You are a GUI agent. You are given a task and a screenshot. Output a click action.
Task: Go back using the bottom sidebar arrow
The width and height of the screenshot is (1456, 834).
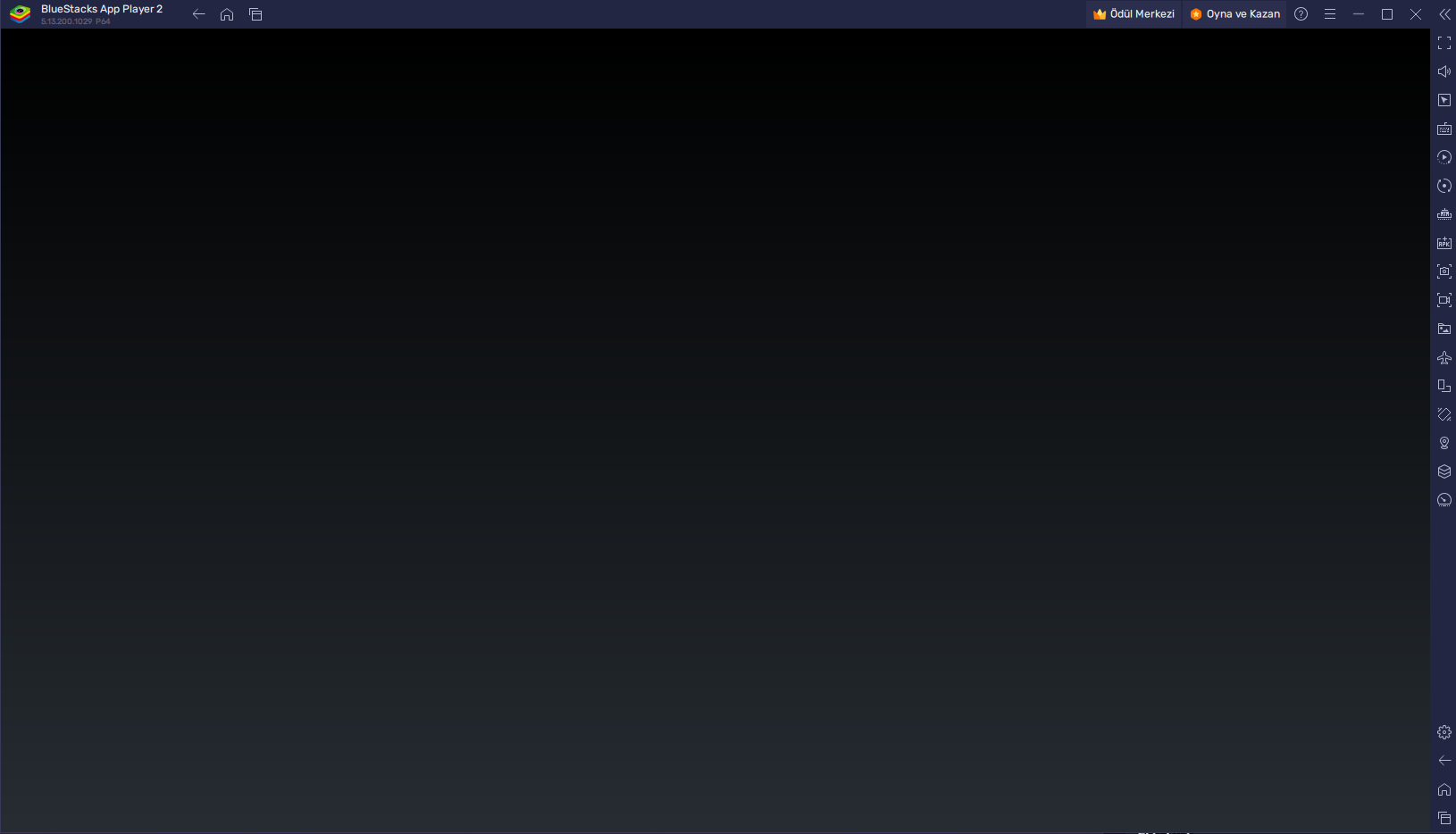click(1444, 761)
